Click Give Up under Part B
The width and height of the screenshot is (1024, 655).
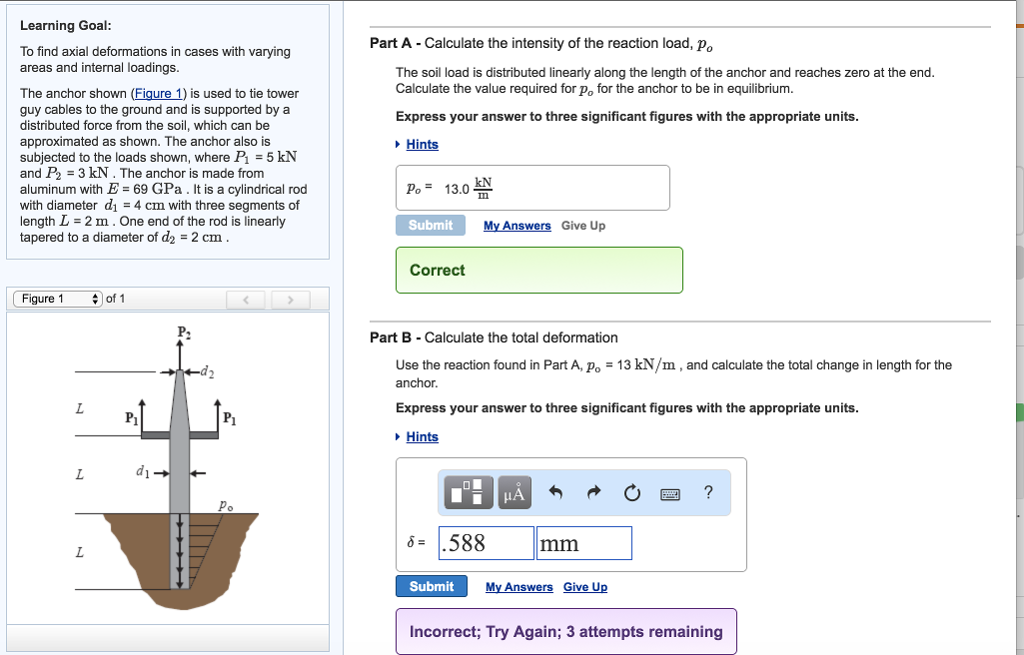[x=585, y=587]
